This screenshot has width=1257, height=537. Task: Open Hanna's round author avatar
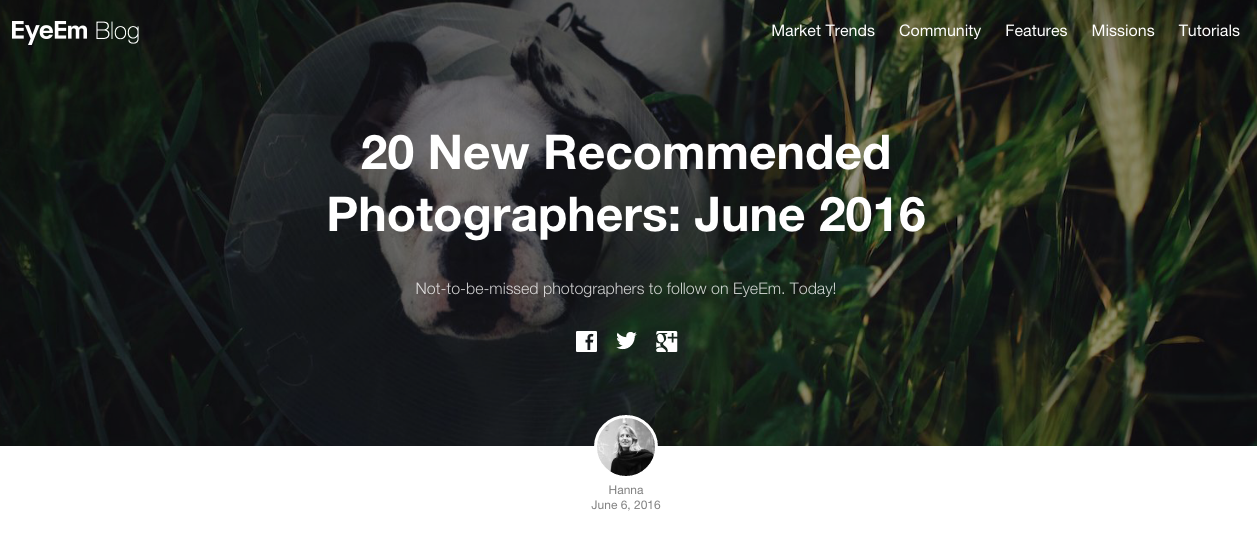click(626, 446)
